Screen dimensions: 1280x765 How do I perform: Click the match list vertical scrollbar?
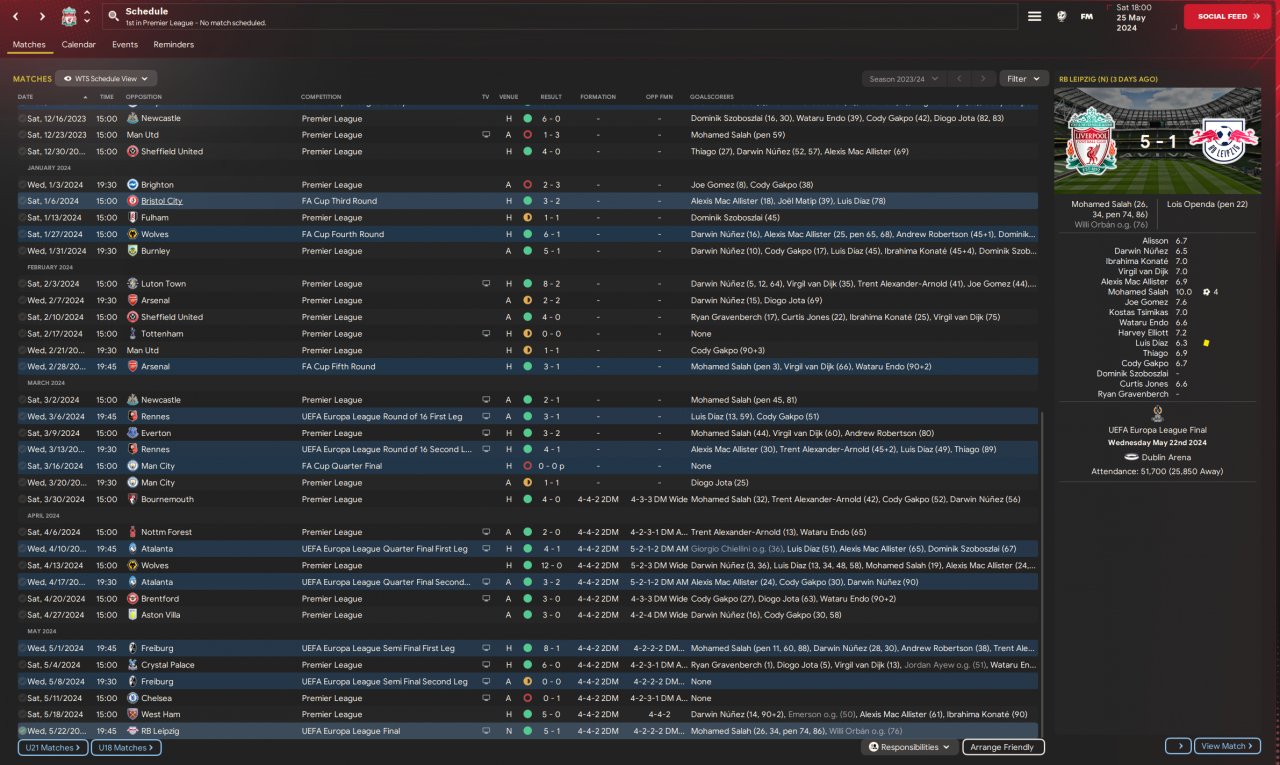tap(1042, 572)
